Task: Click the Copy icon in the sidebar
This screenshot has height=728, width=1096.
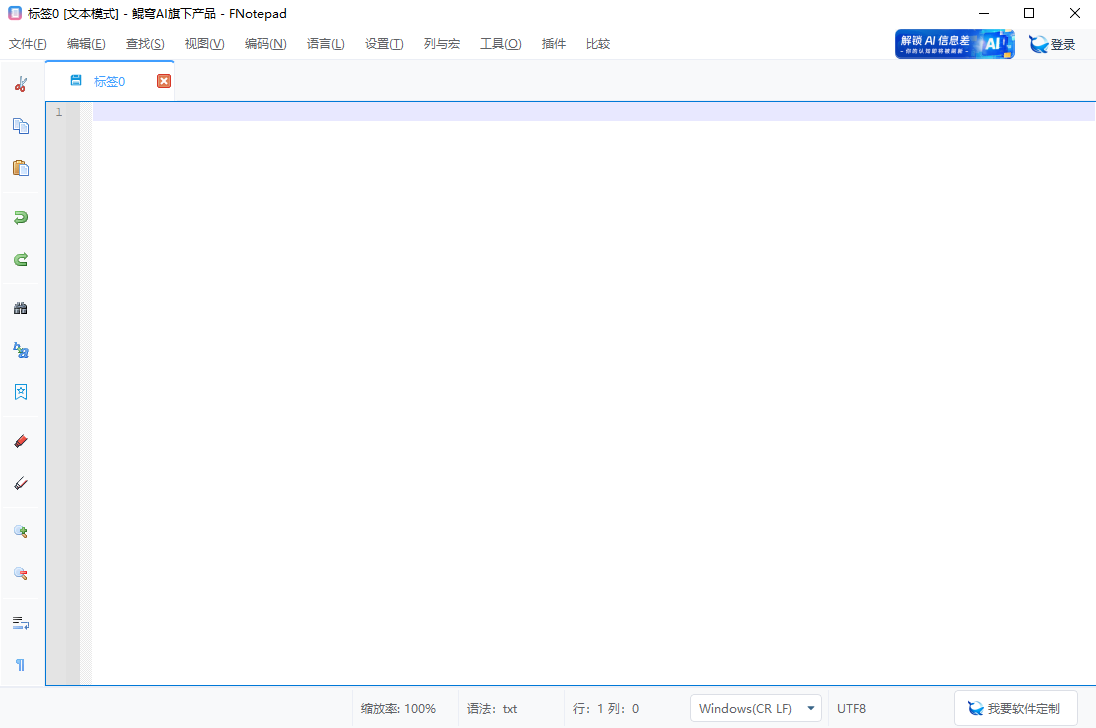Action: point(21,126)
